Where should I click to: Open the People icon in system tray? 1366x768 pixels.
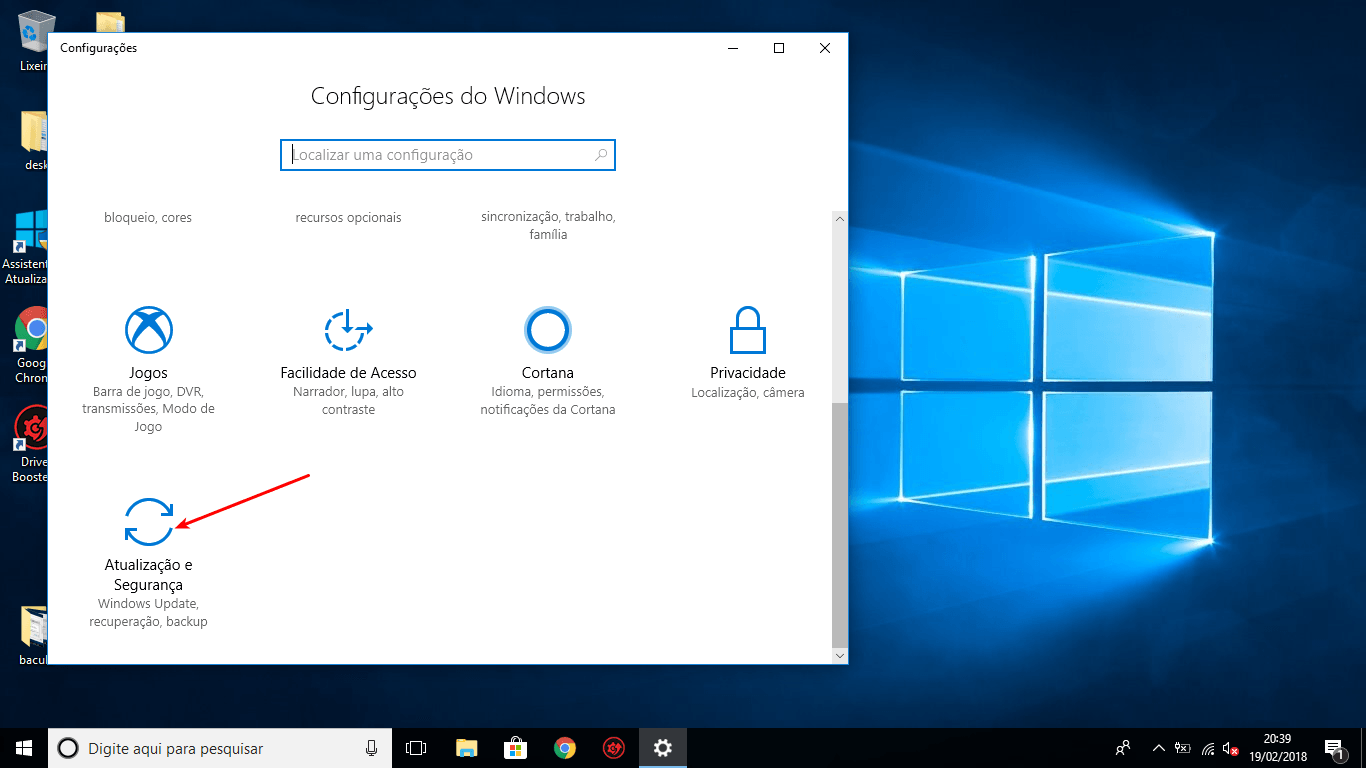pyautogui.click(x=1123, y=748)
